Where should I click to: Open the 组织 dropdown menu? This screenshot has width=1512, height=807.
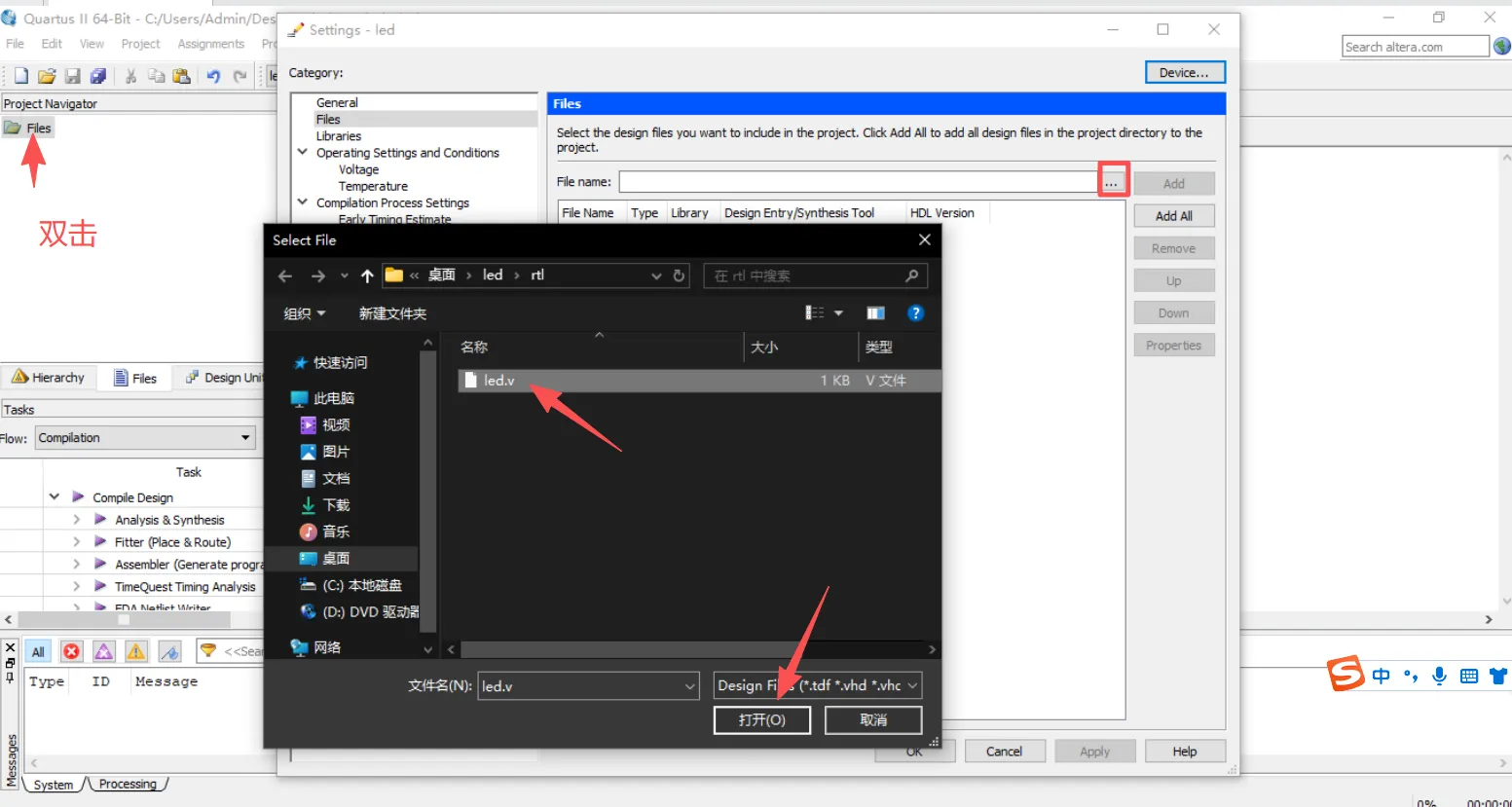pyautogui.click(x=304, y=313)
